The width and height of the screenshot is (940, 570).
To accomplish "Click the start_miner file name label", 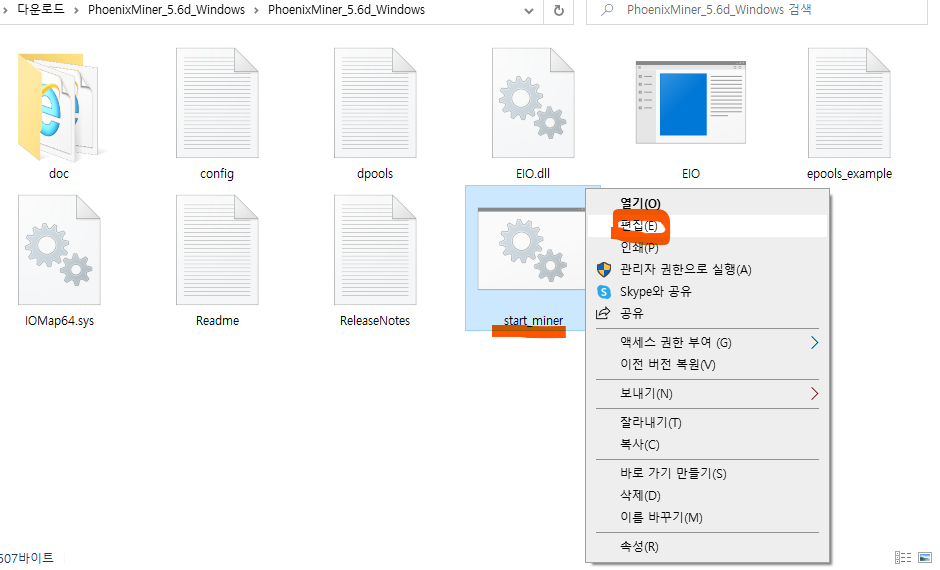I will (x=533, y=321).
